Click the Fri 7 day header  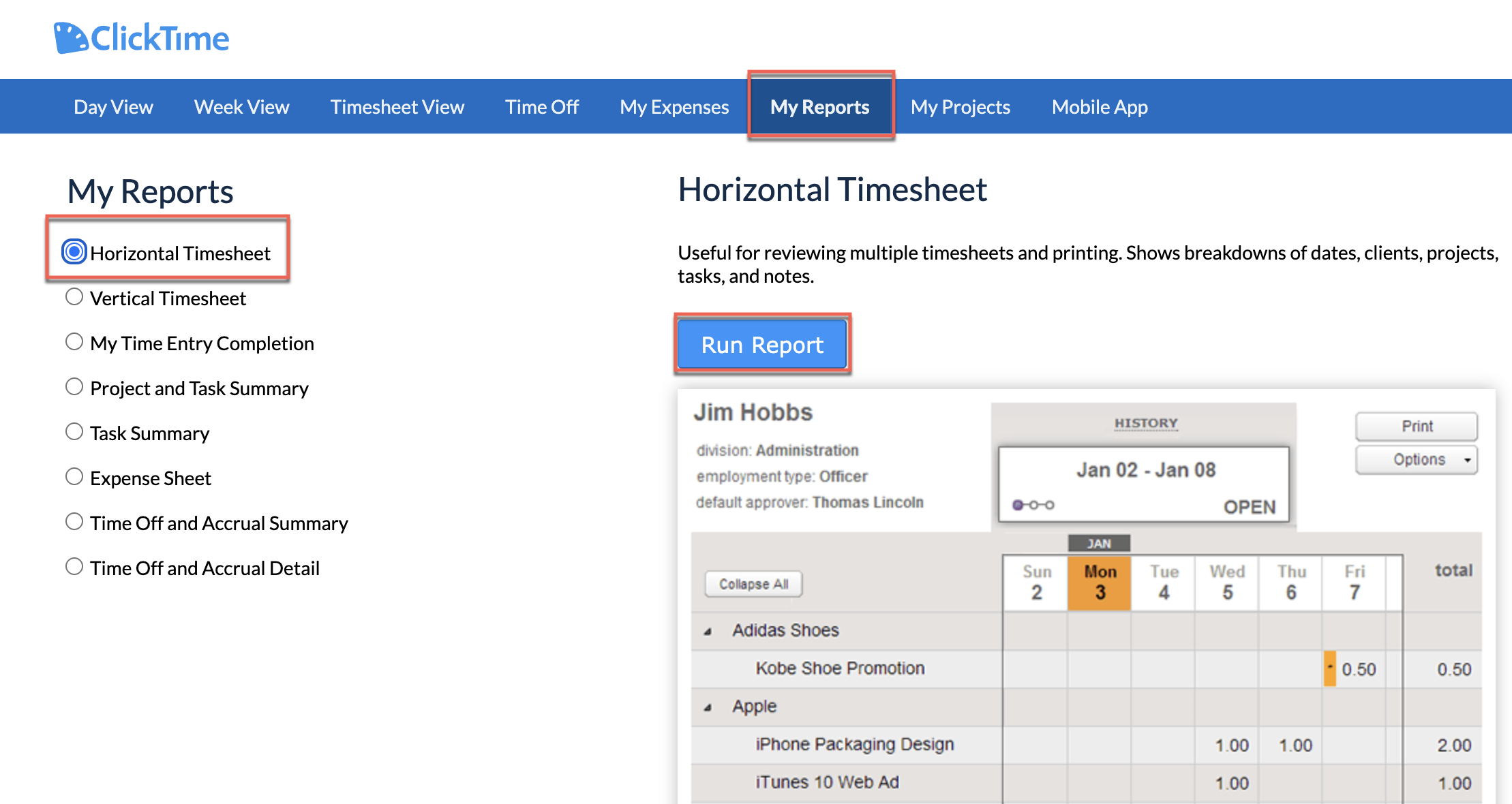[x=1354, y=583]
